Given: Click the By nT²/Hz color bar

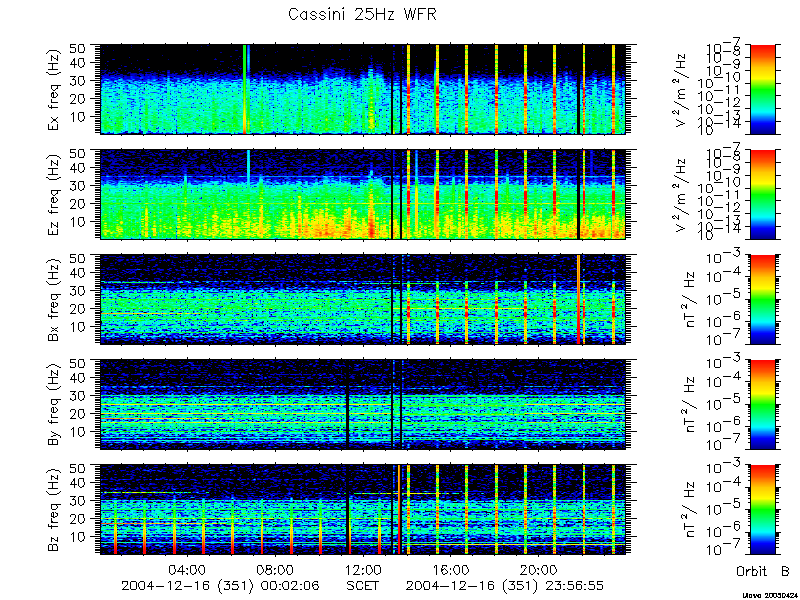Looking at the screenshot, I should tap(763, 405).
